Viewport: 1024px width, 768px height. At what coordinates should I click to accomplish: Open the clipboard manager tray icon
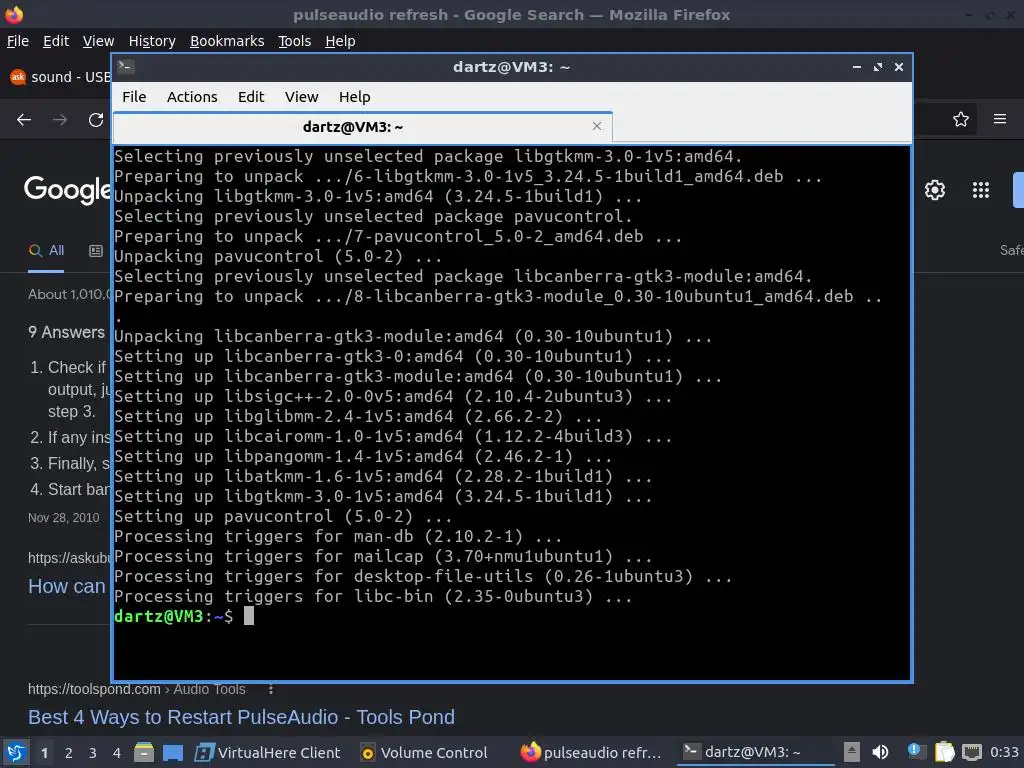944,752
